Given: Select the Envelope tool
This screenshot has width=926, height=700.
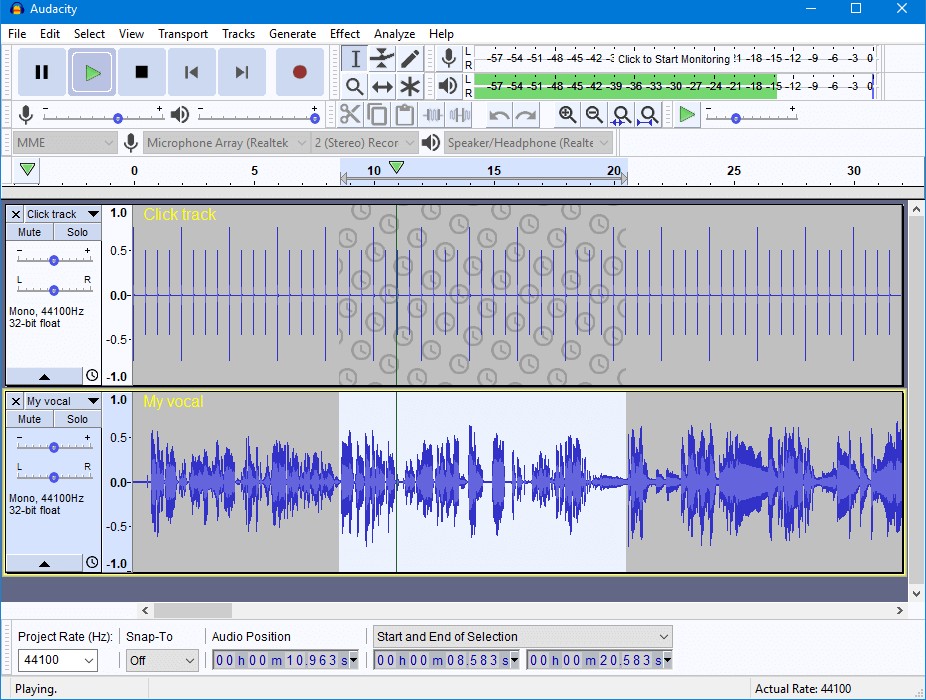Looking at the screenshot, I should pyautogui.click(x=381, y=58).
